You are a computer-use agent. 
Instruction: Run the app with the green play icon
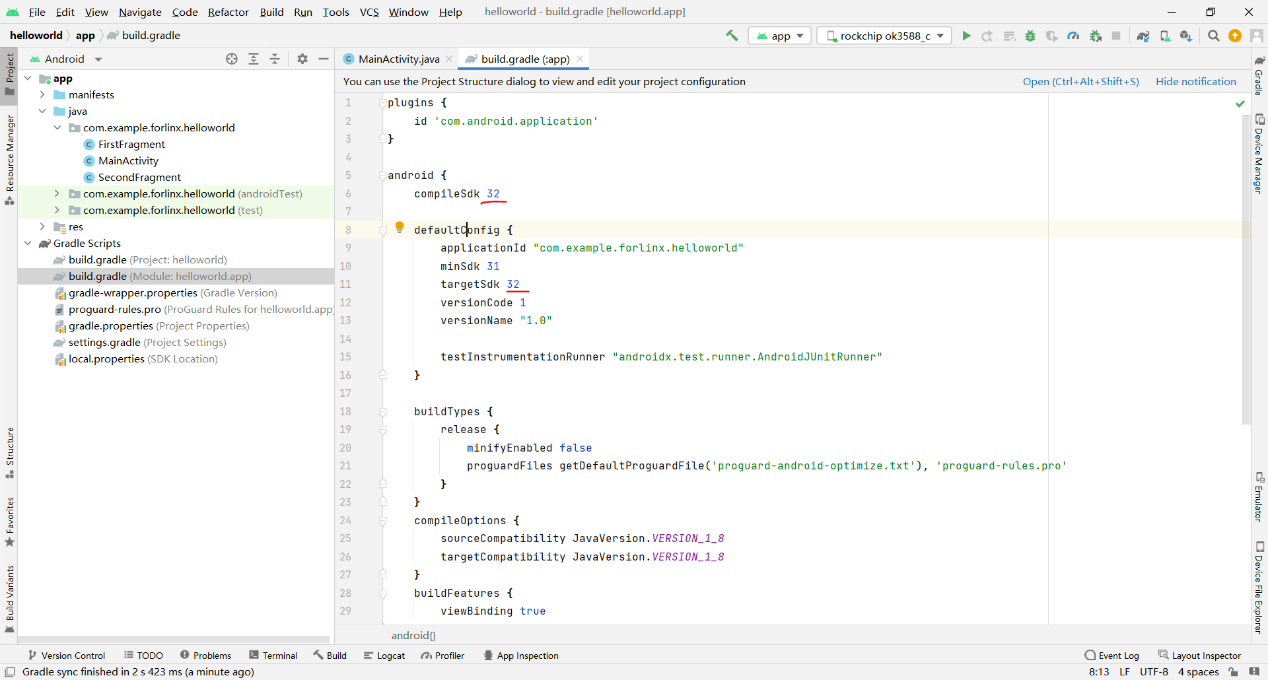pos(966,36)
